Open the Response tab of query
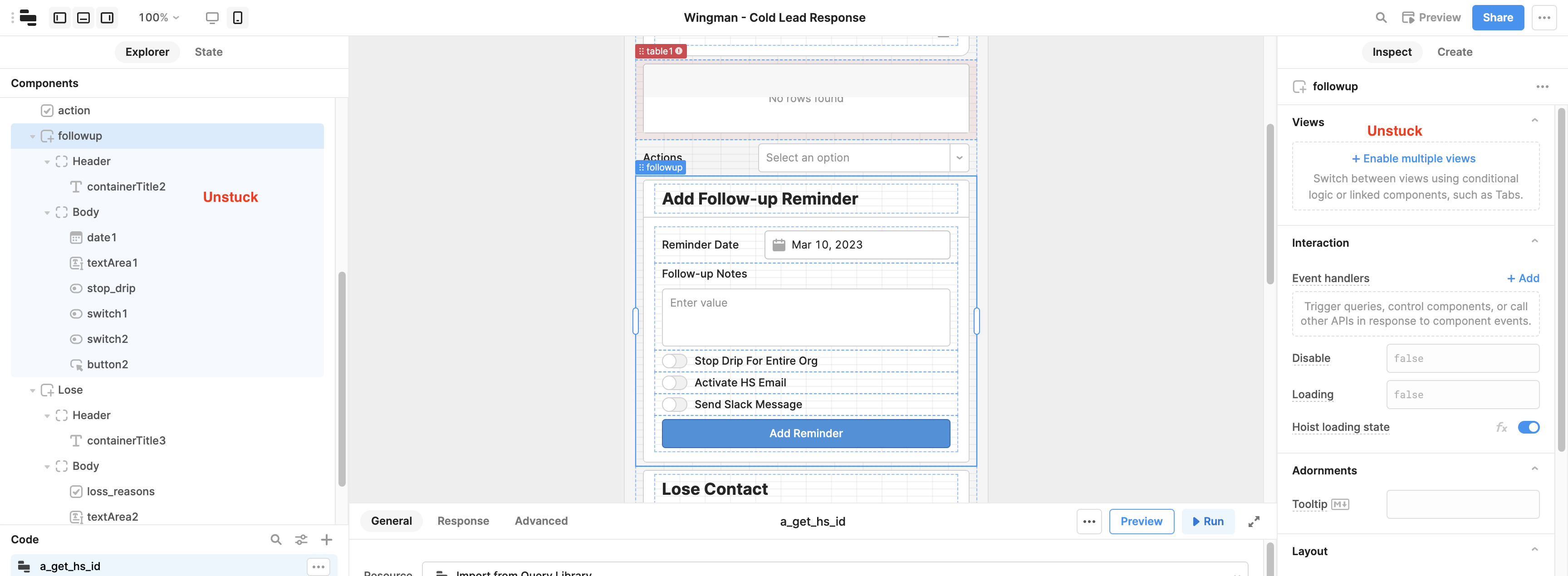Viewport: 1568px width, 576px height. click(x=463, y=521)
